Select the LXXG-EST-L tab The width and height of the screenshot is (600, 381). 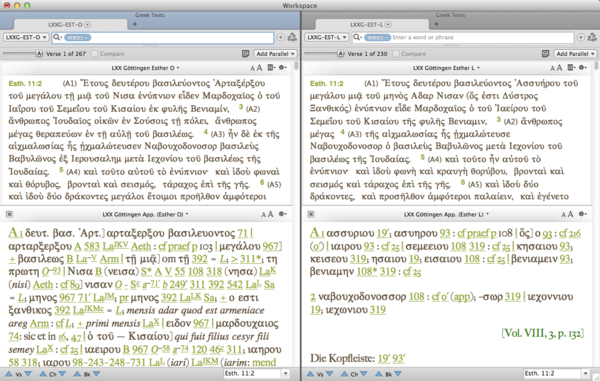point(371,24)
